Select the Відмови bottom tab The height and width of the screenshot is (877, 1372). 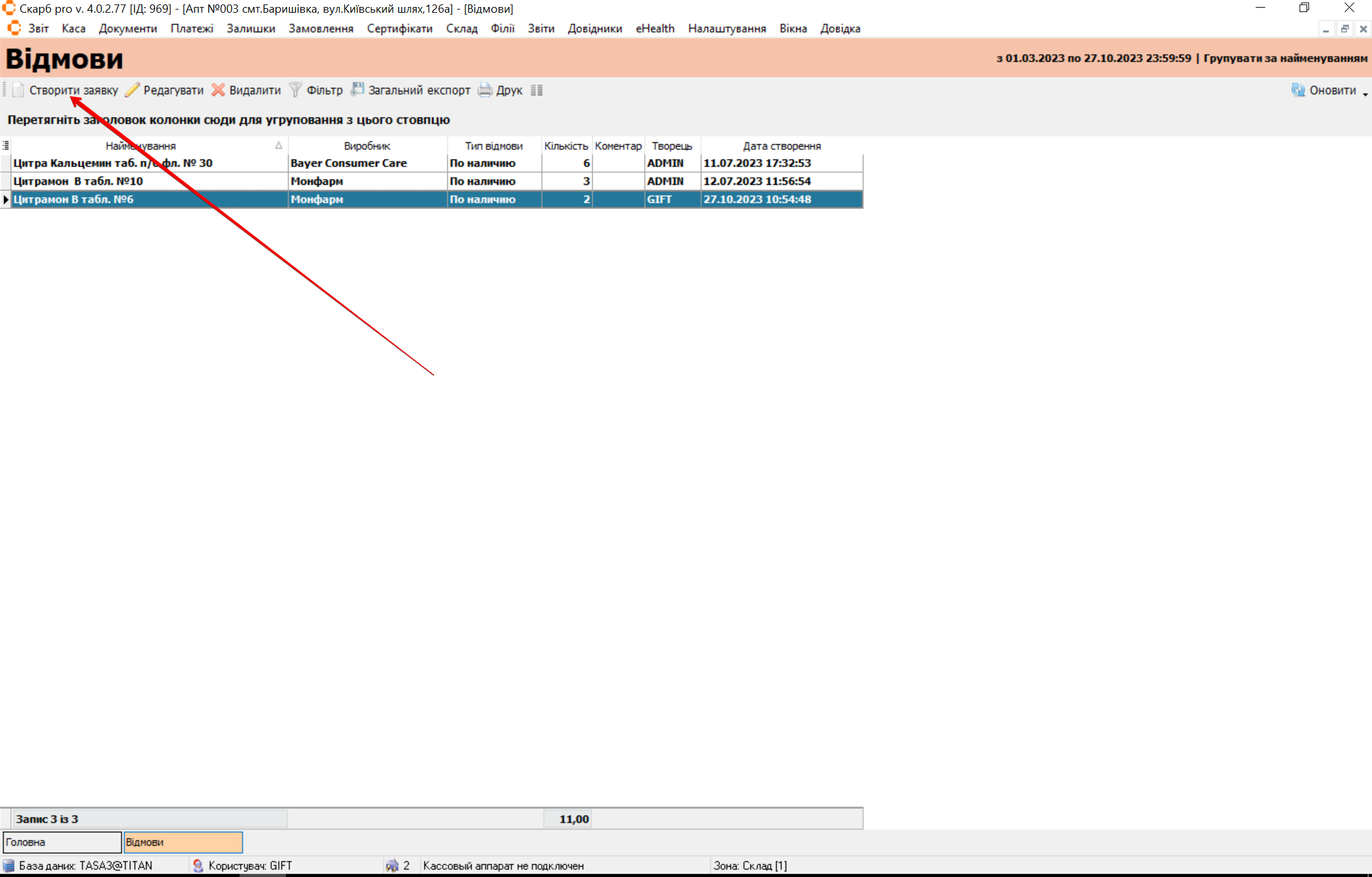183,842
